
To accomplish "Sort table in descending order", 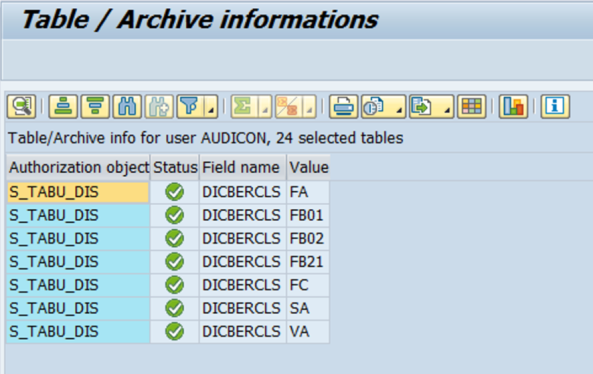I will pyautogui.click(x=95, y=106).
